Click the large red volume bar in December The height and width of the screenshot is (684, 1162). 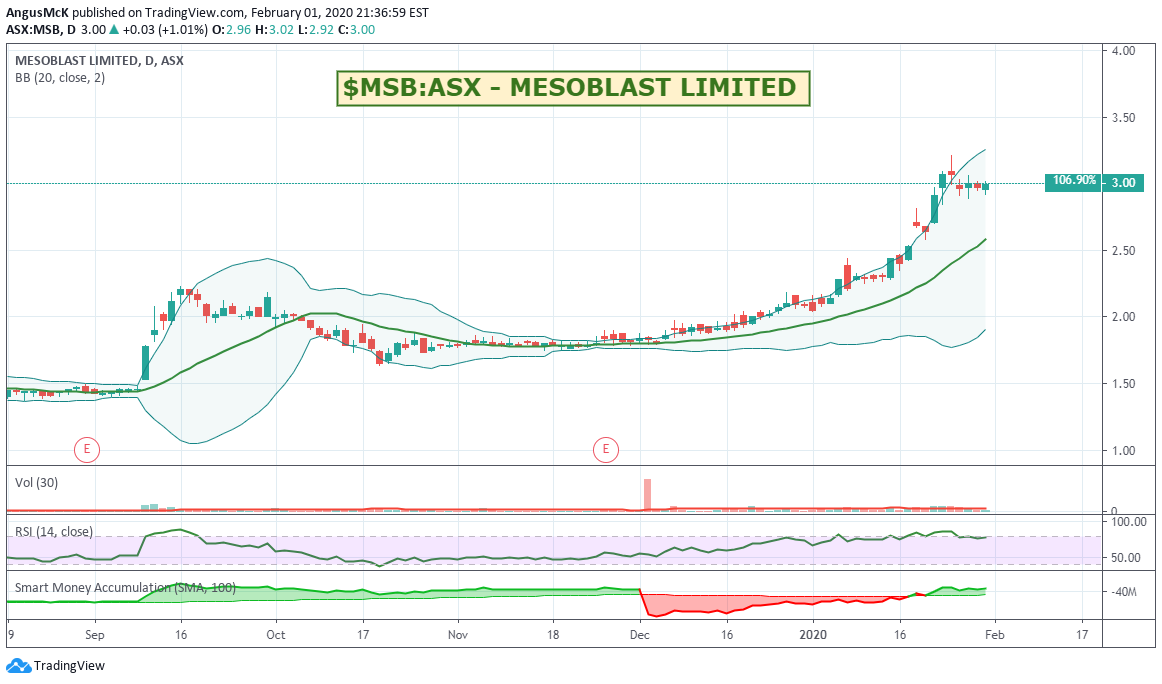647,494
